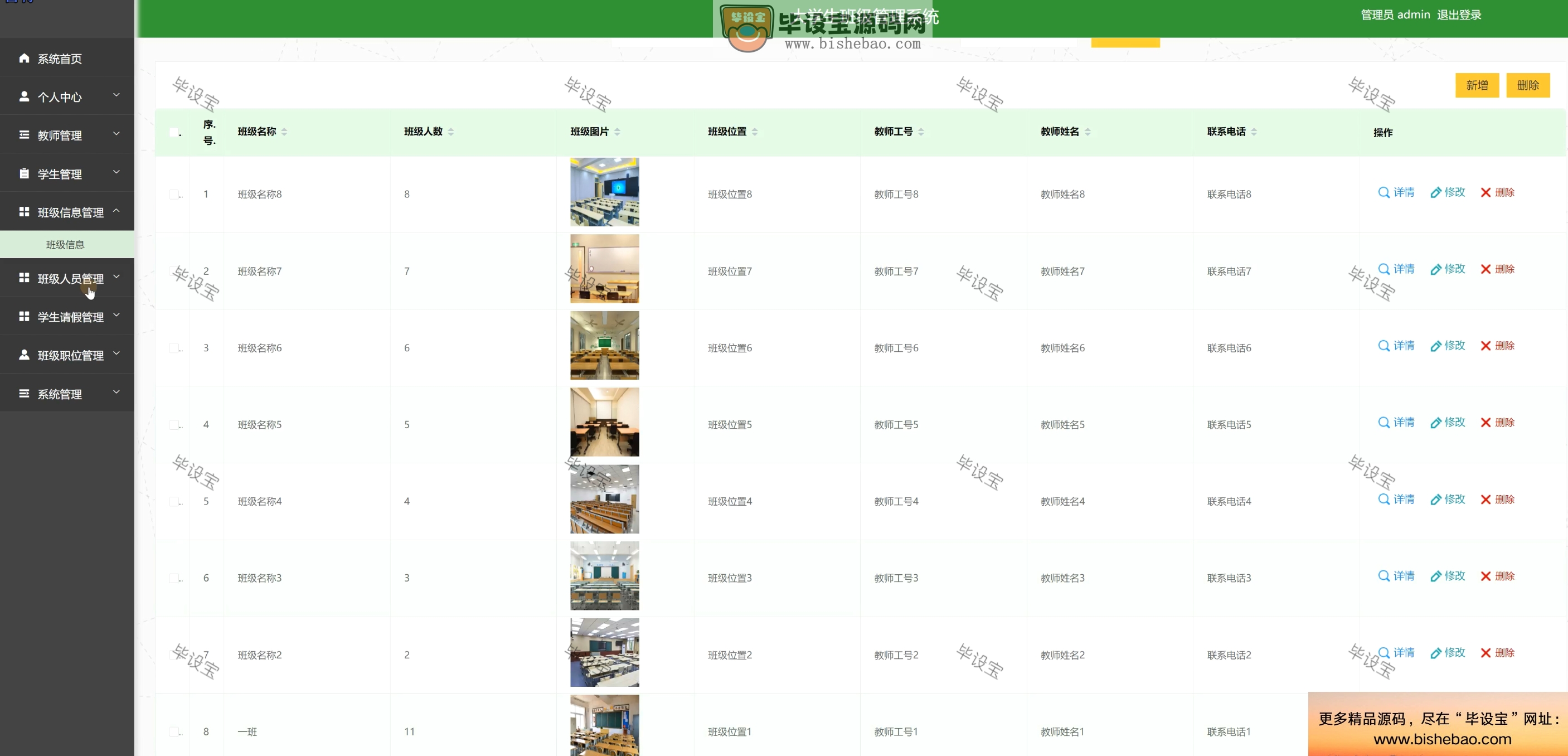Click the 班级人员管理 grid icon
Image resolution: width=1568 pixels, height=756 pixels.
click(x=25, y=278)
